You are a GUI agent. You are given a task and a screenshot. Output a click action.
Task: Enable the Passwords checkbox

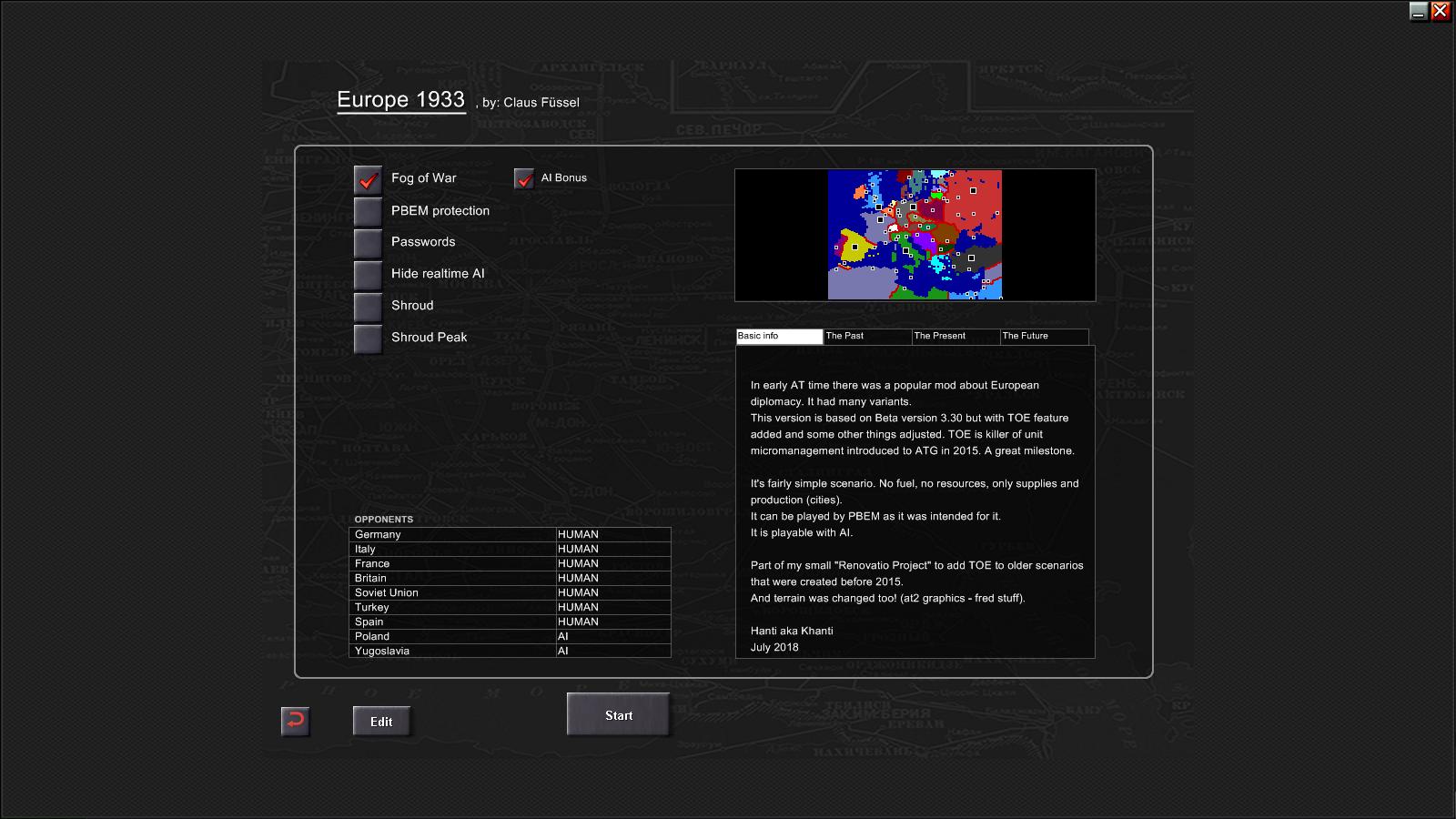click(368, 243)
